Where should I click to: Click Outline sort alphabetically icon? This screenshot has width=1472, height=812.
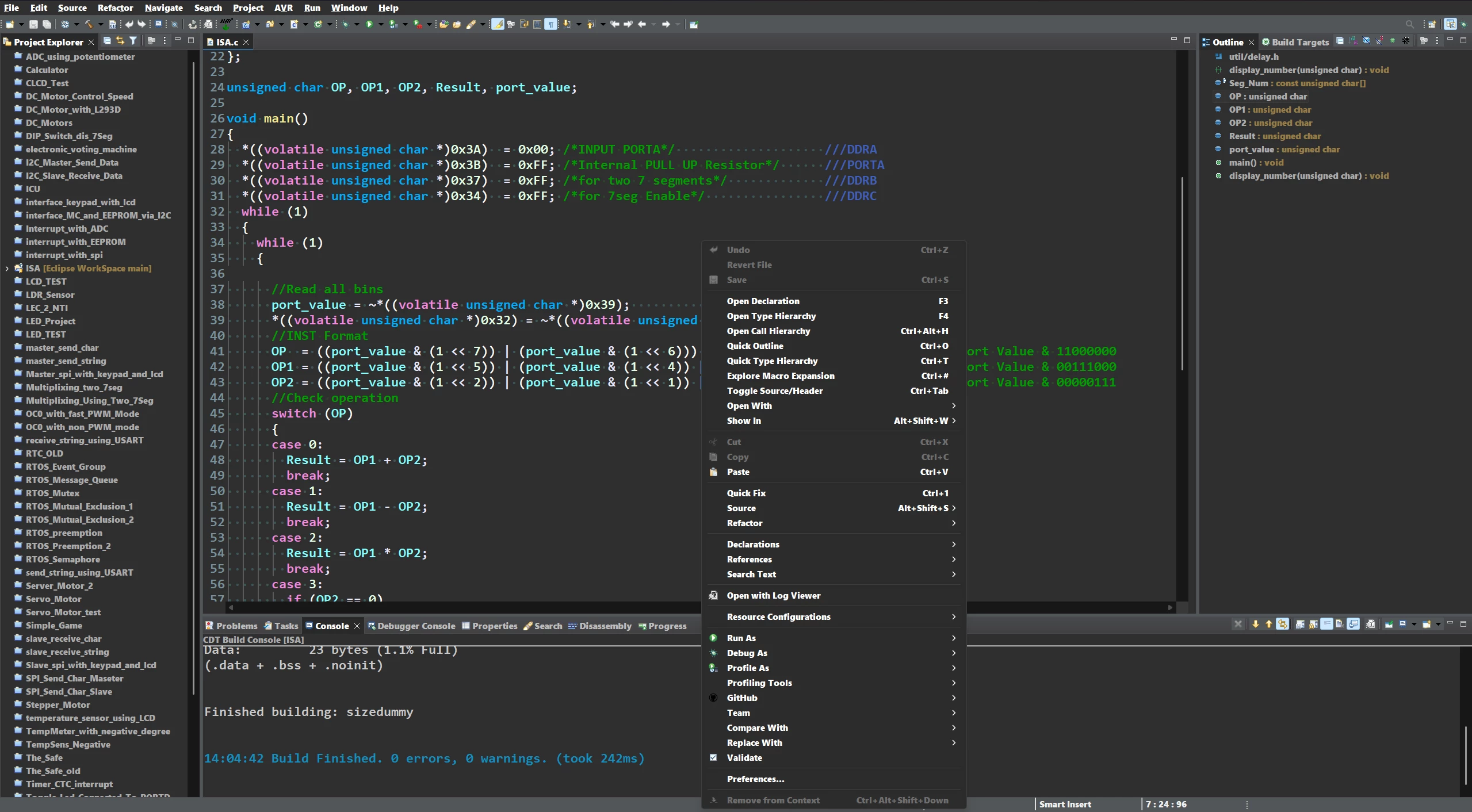[1353, 41]
